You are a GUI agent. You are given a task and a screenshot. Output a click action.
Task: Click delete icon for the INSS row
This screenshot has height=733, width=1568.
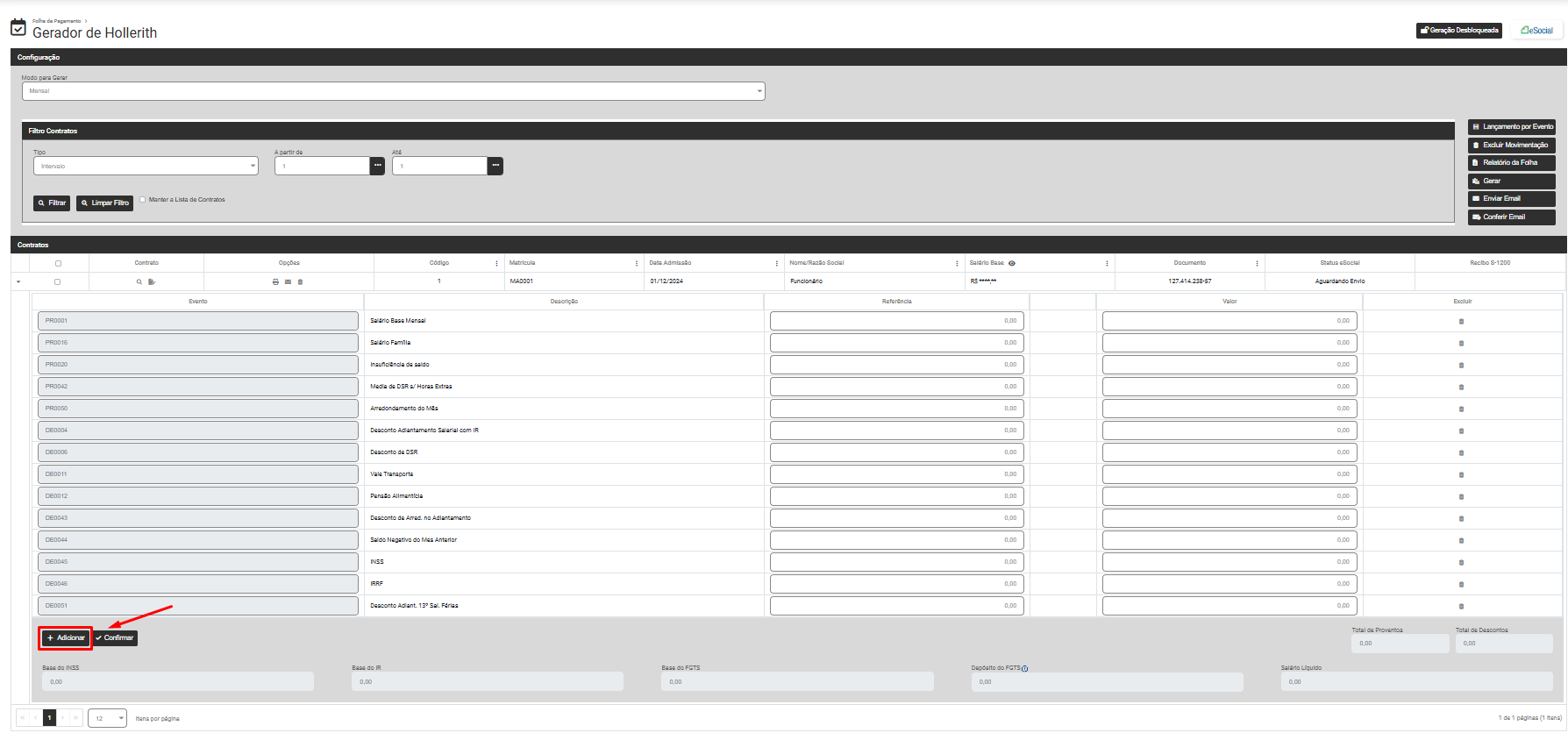(1461, 562)
